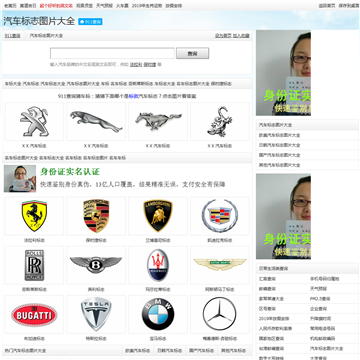Open the Mustang running horse logo
Image resolution: width=360 pixels, height=360 pixels.
[x=158, y=122]
